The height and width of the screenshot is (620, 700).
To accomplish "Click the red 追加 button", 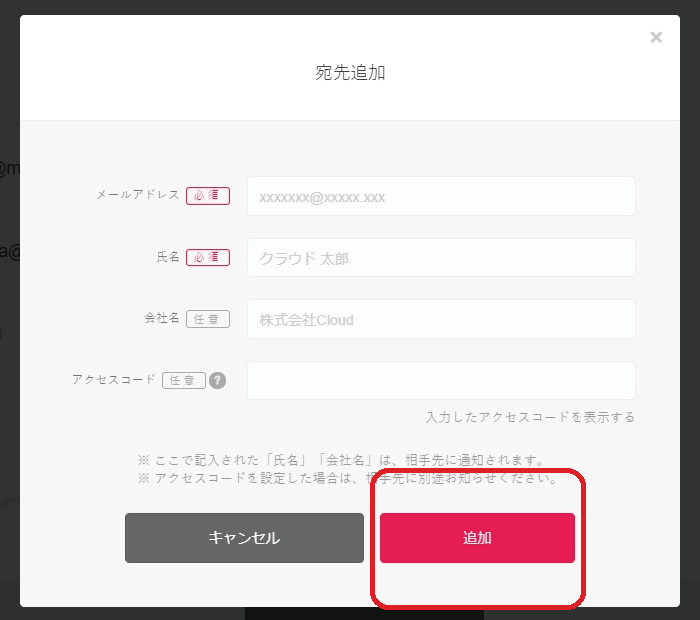I will point(477,538).
